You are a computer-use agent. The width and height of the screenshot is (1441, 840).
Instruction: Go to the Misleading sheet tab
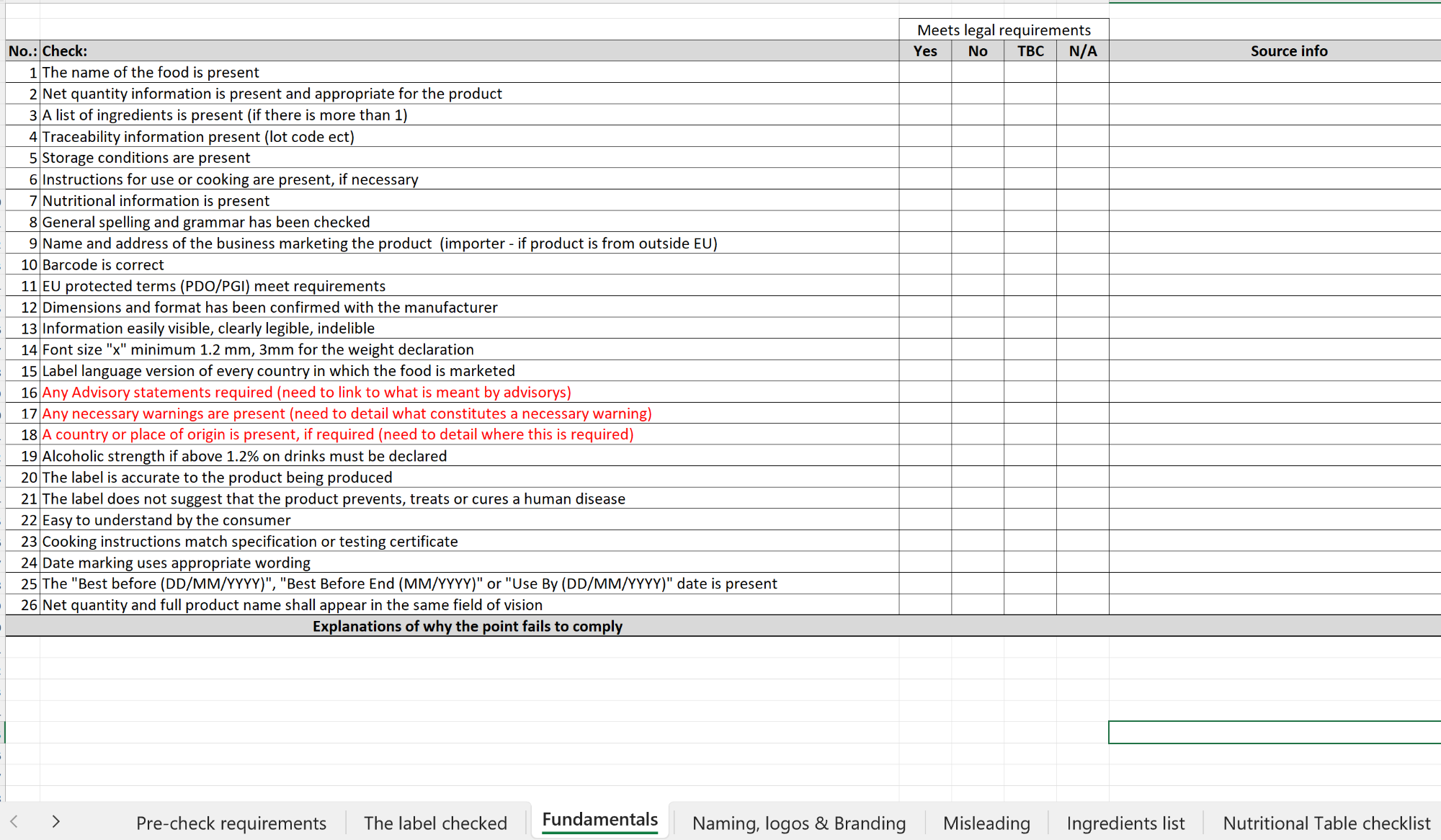tap(986, 823)
